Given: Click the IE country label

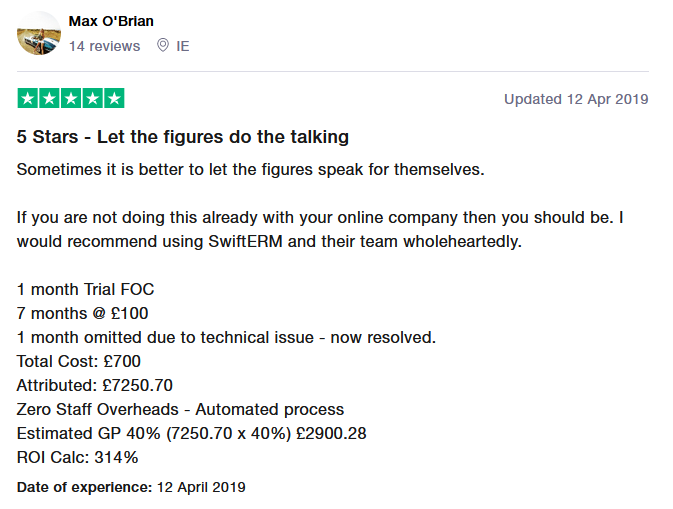Looking at the screenshot, I should point(183,46).
